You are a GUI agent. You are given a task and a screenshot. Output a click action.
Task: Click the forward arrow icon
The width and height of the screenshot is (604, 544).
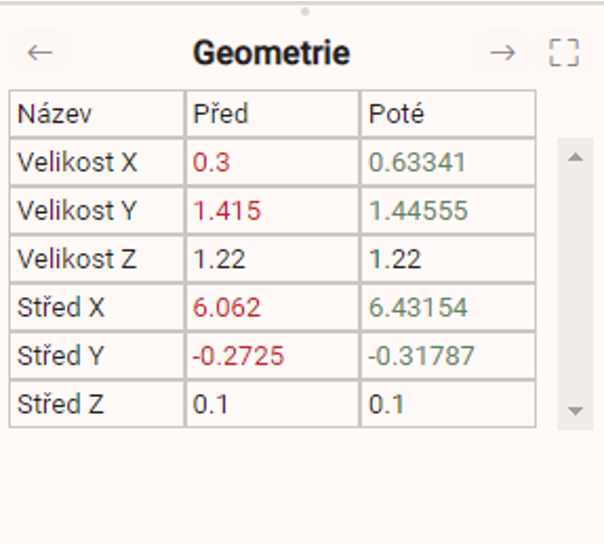click(x=503, y=53)
